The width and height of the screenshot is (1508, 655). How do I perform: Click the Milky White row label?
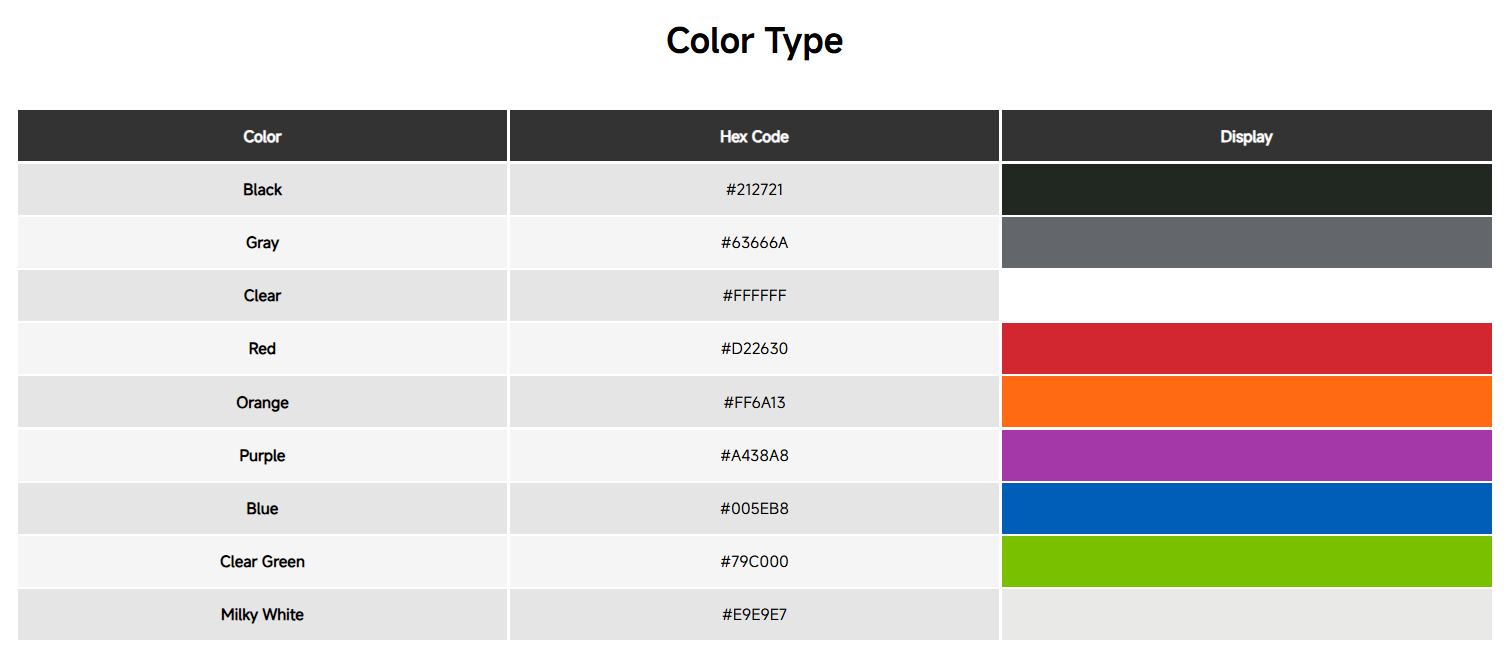[262, 614]
